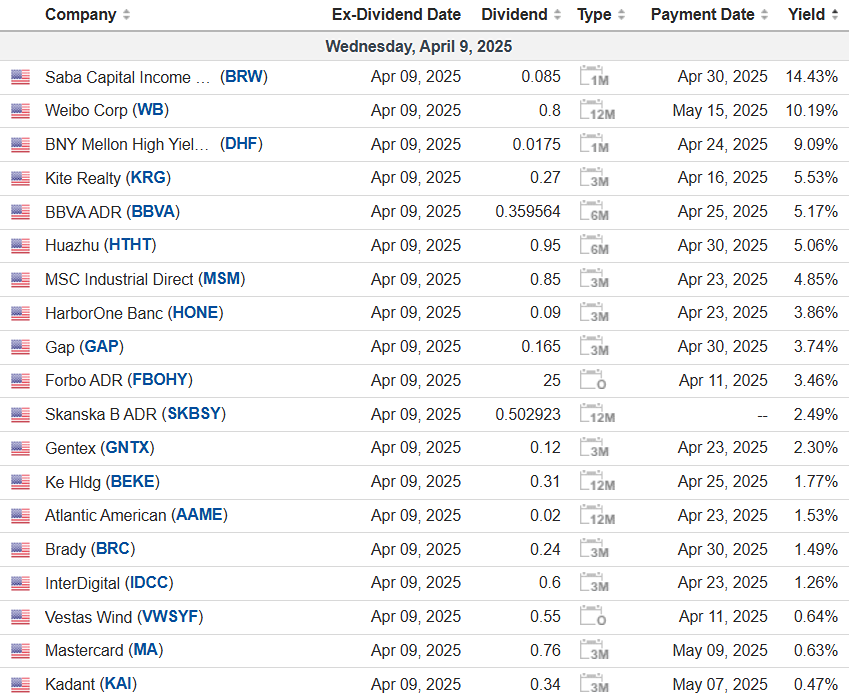The height and width of the screenshot is (697, 849).
Task: Click the flag icon in the Mastercard row
Action: [x=21, y=650]
